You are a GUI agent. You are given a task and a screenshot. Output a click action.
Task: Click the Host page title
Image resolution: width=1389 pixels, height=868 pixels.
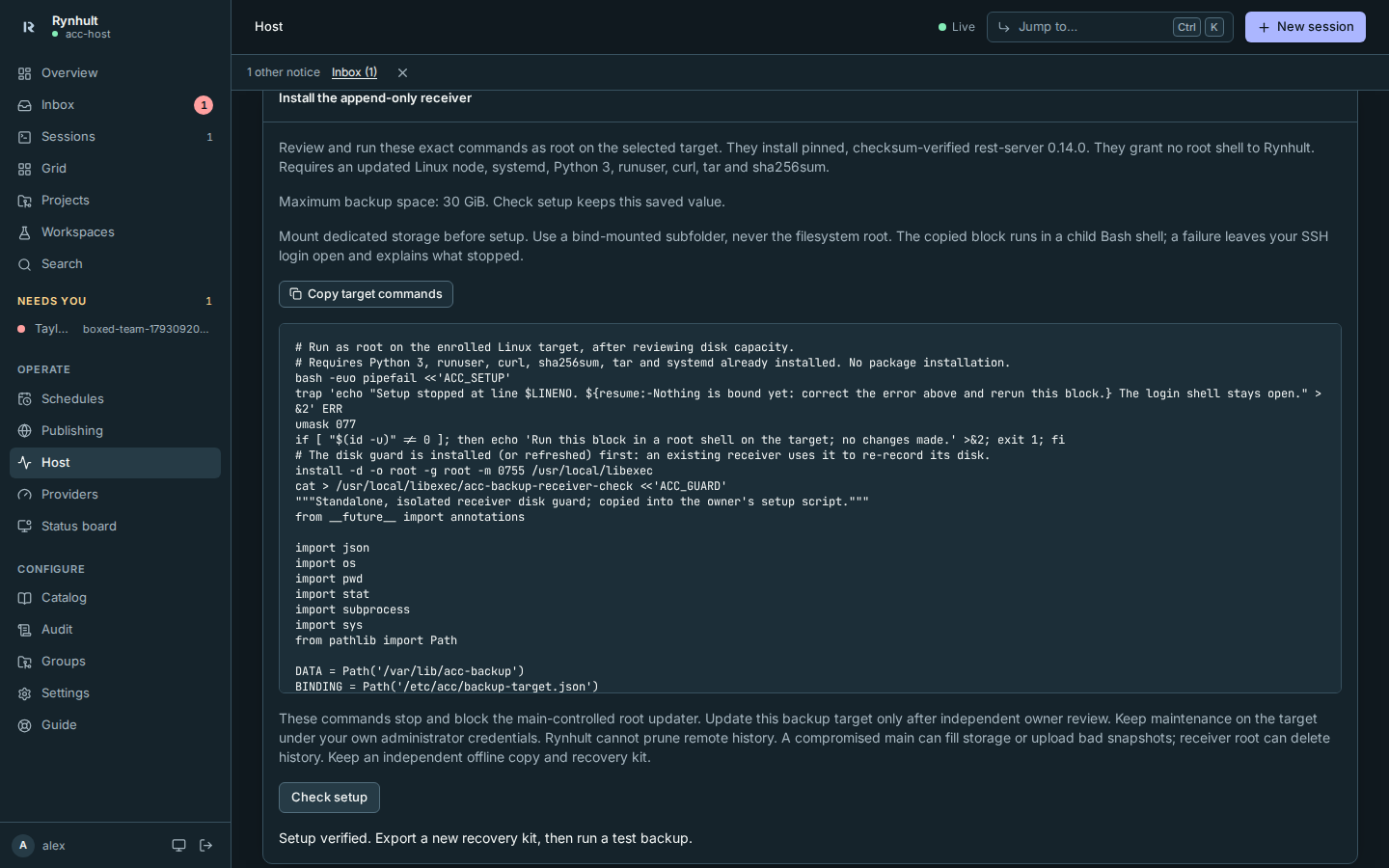coord(269,27)
